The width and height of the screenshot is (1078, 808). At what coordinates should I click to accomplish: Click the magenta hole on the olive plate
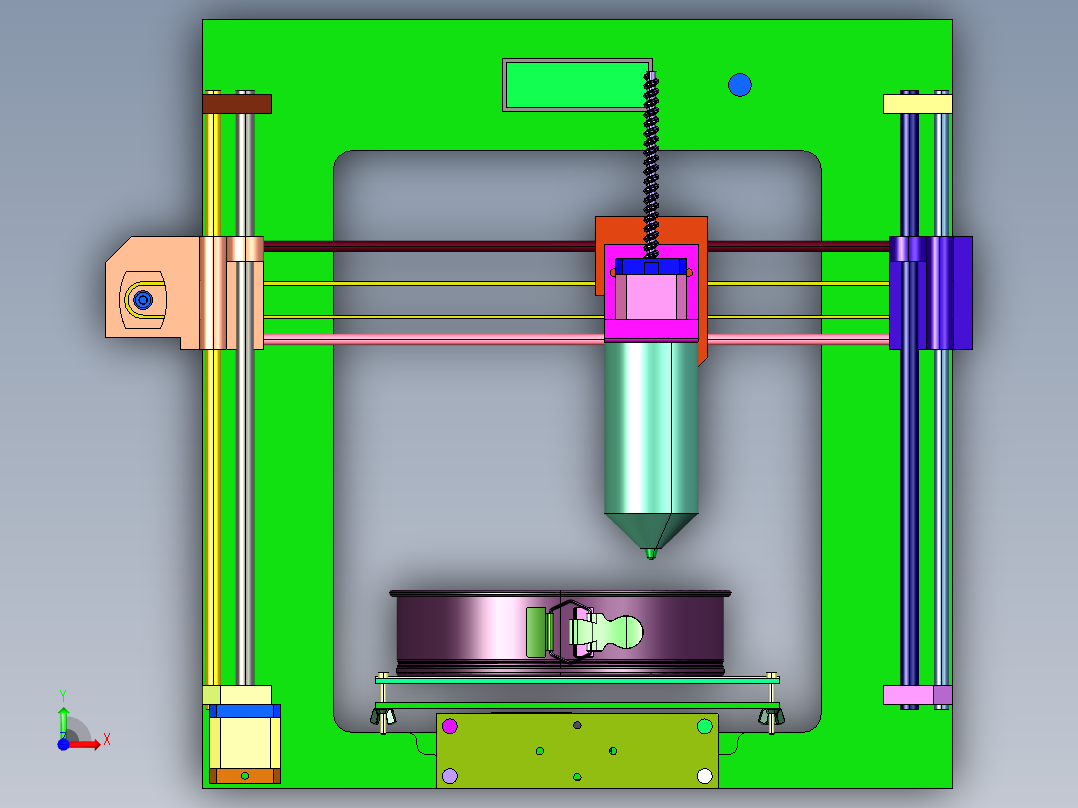coord(450,726)
